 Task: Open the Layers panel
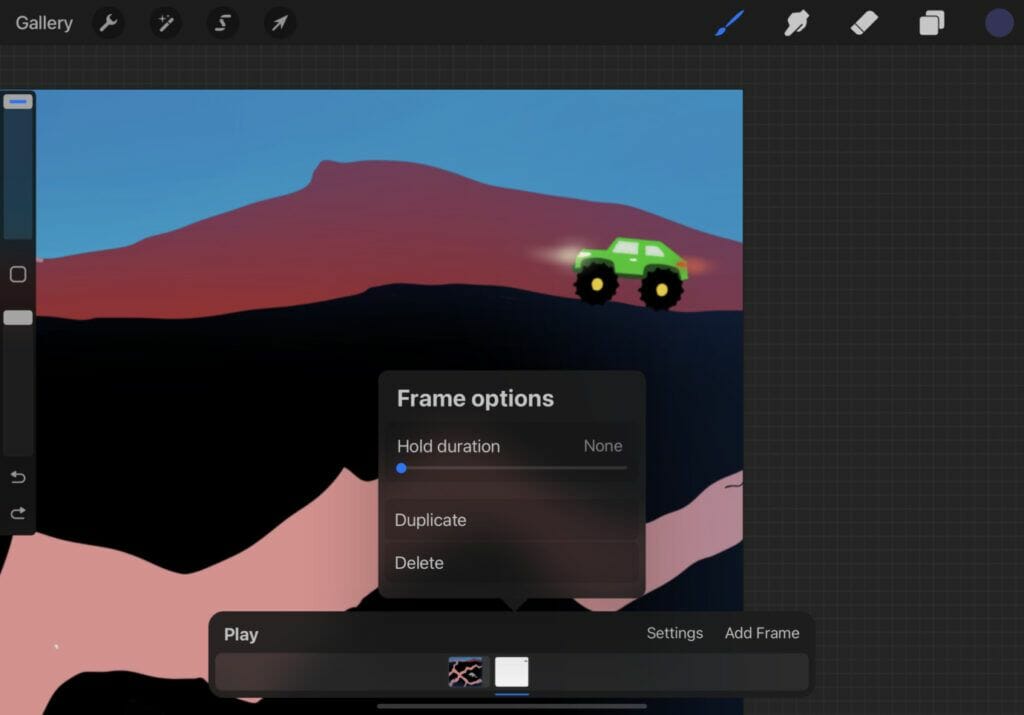tap(932, 23)
